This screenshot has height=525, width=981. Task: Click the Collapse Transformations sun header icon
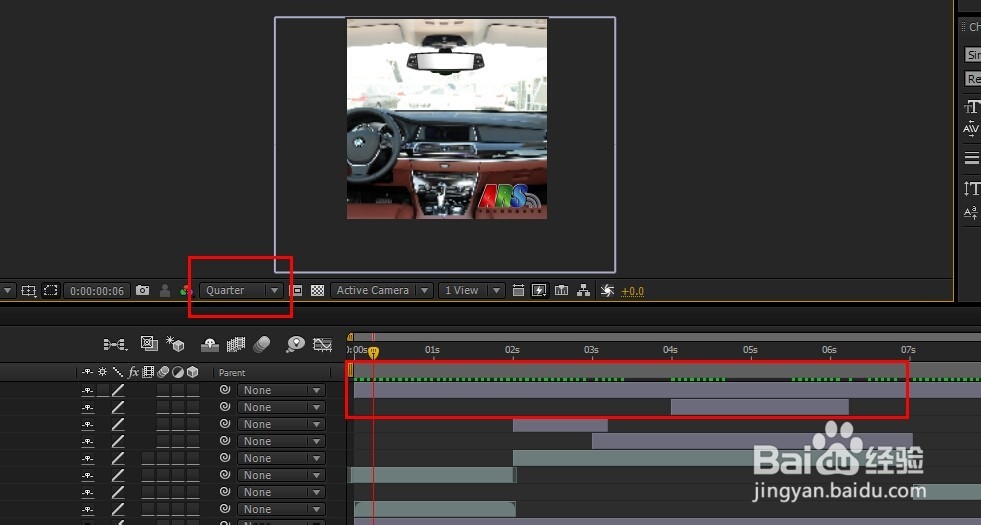click(x=103, y=372)
